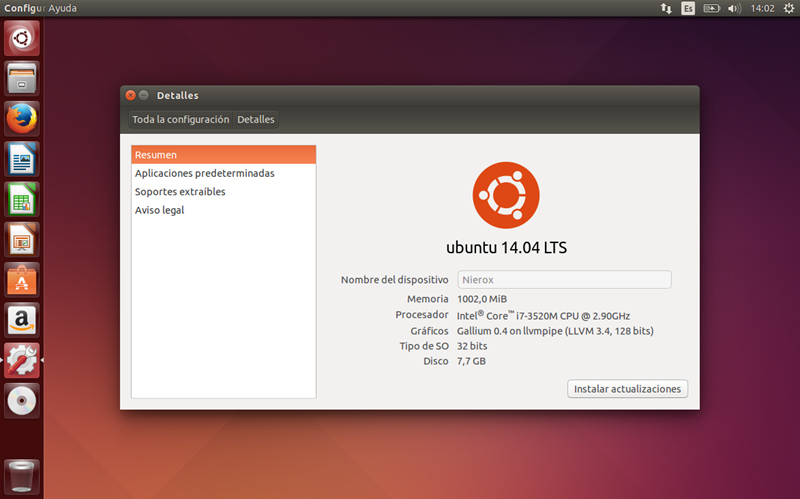Screen dimensions: 800x499
Task: Click the network connection indicator
Action: pos(666,8)
